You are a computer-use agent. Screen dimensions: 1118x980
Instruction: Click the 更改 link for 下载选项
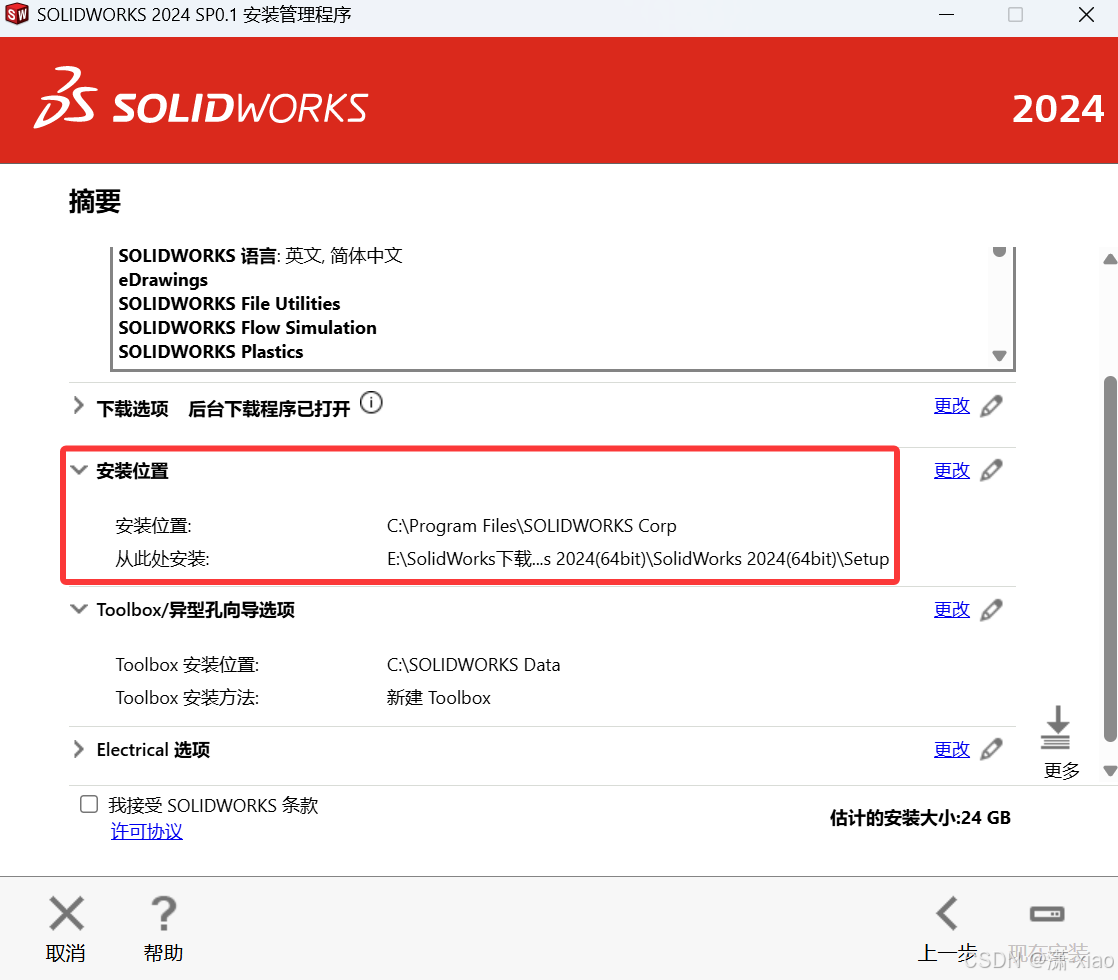coord(952,406)
